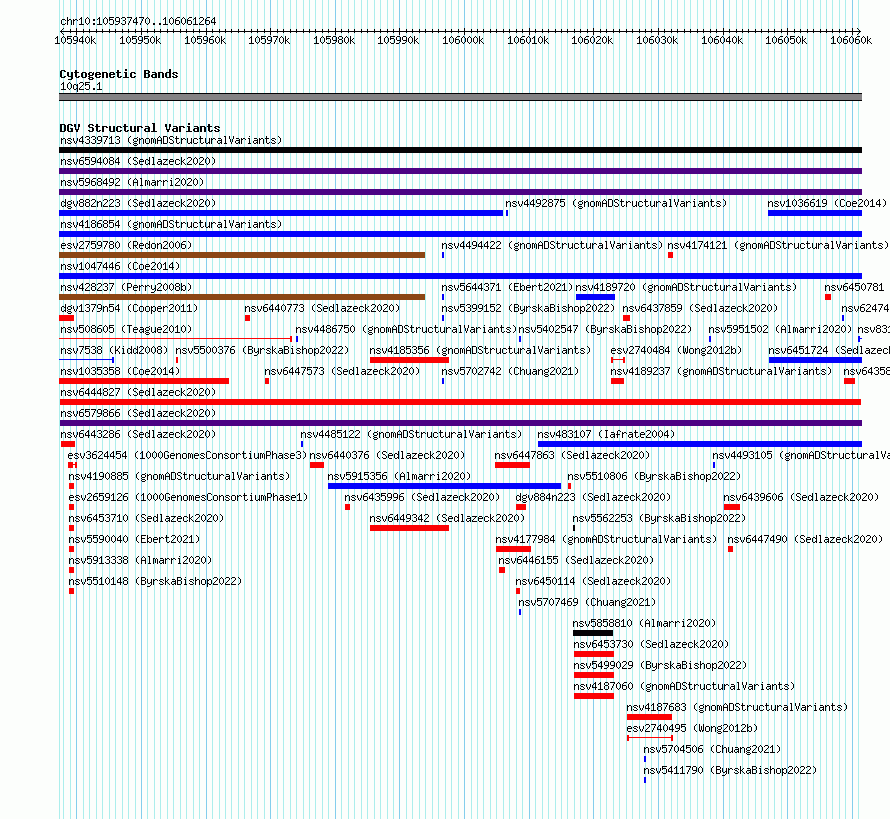This screenshot has width=890, height=819.
Task: Click the nsv5968492 (Almarri2020) label
Action: 132,182
